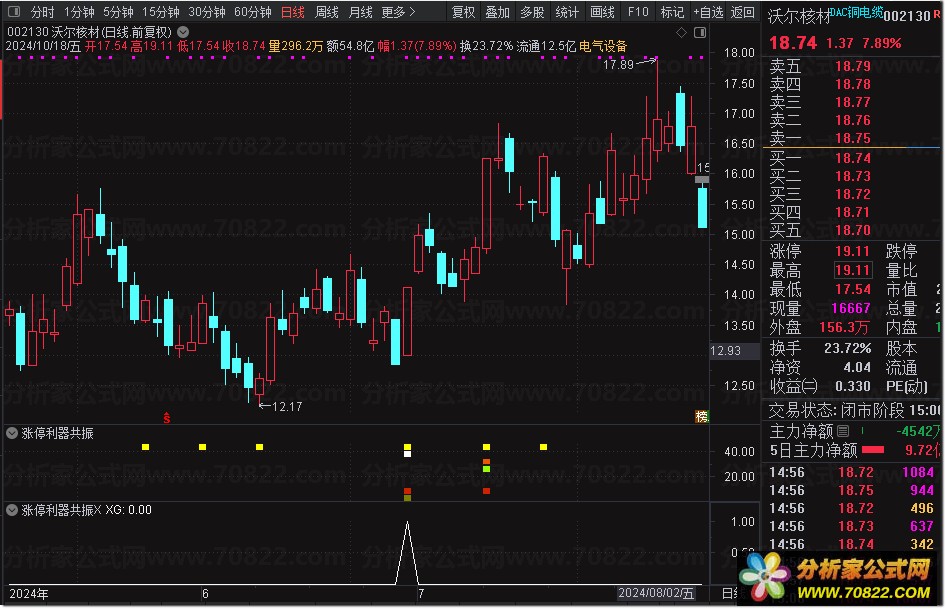Click the 沃尔核材 stock name in quote panel
947x609 pixels.
(799, 16)
